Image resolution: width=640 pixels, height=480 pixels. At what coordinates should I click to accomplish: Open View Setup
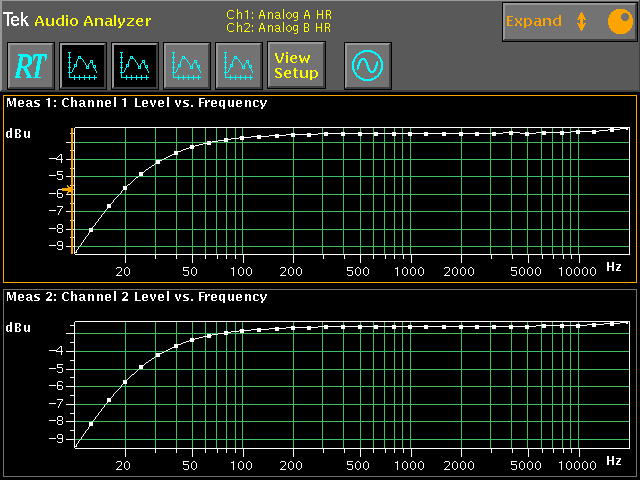tap(296, 66)
